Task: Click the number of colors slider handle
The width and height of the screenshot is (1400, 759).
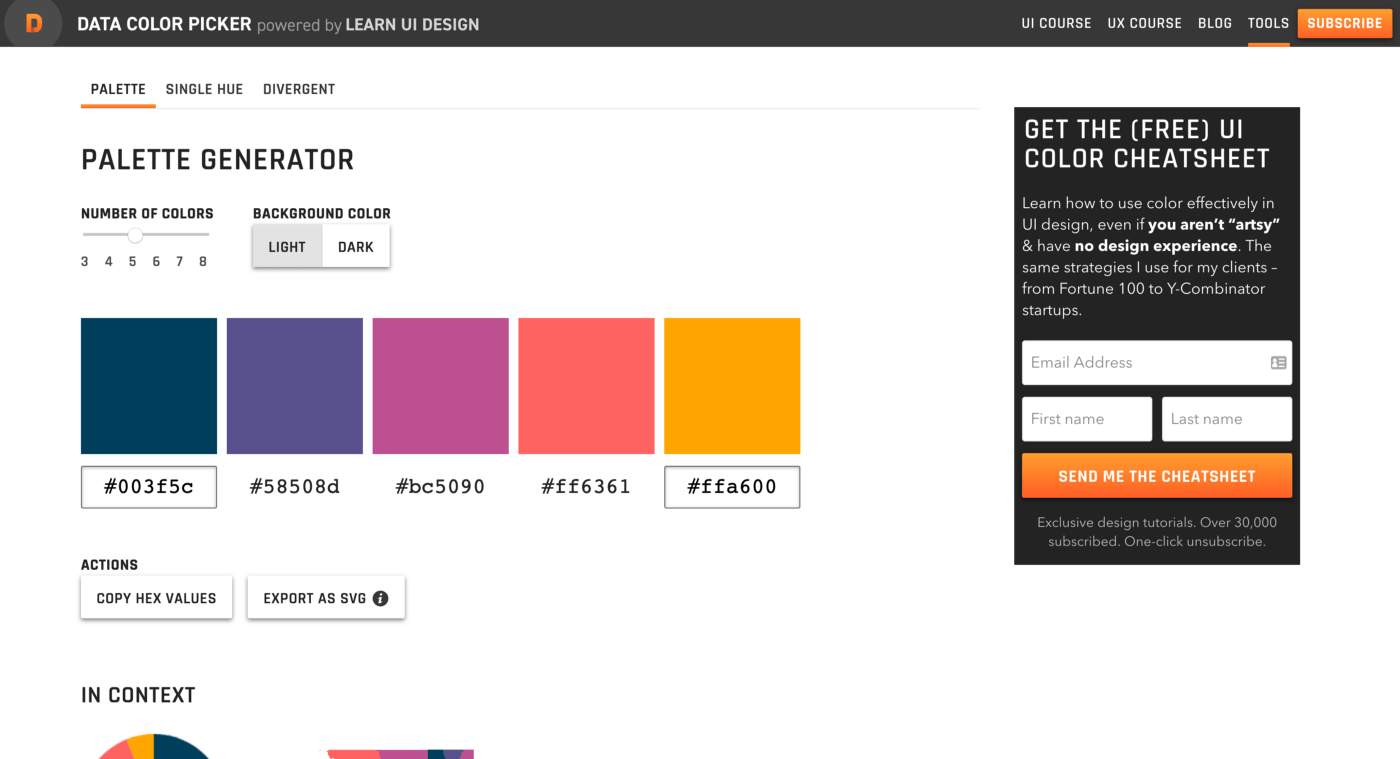Action: tap(135, 235)
